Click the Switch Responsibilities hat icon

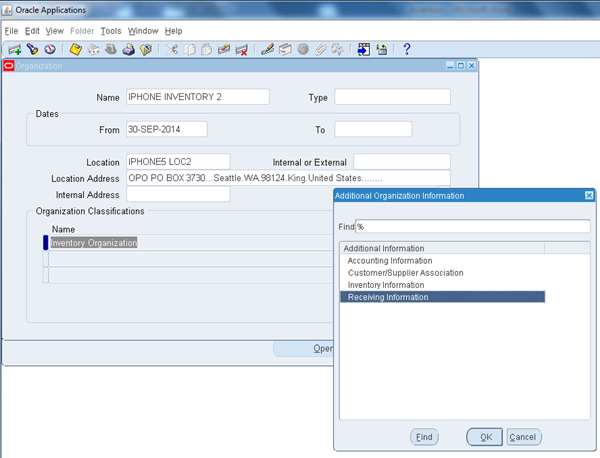[x=111, y=49]
